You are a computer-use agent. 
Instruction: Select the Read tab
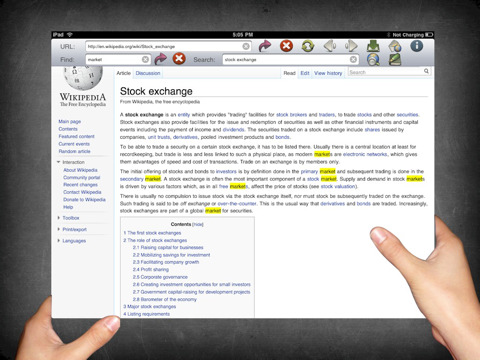point(289,73)
